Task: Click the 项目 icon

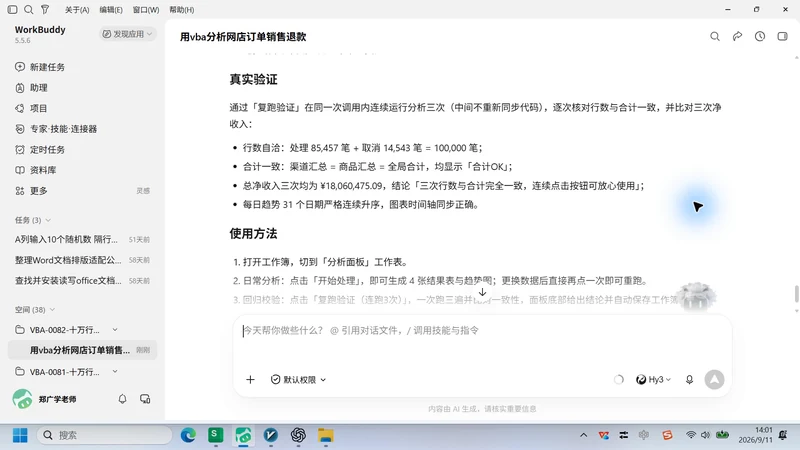Action: click(x=20, y=108)
